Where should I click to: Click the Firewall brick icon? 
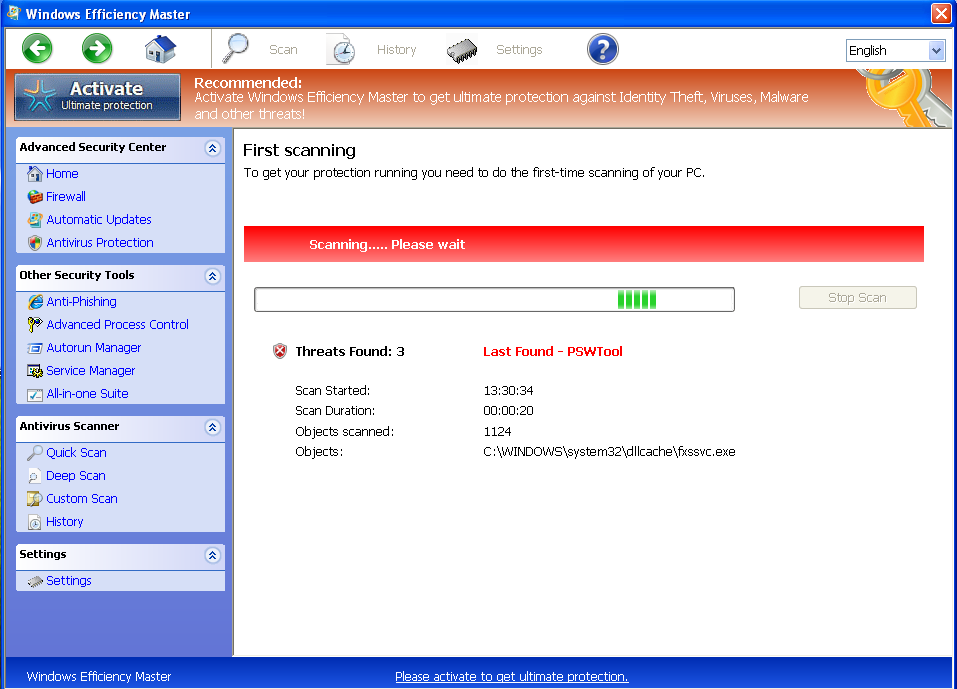click(35, 197)
